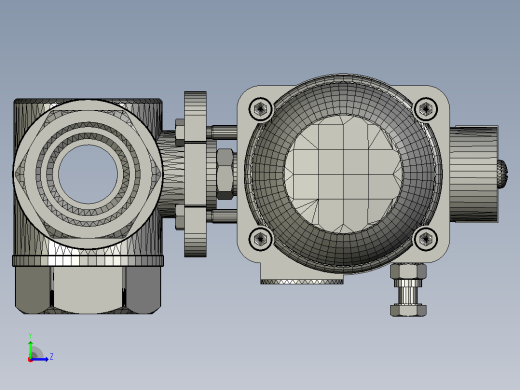
Task: Select the top-right socket screw on the square flange
Action: pyautogui.click(x=426, y=109)
